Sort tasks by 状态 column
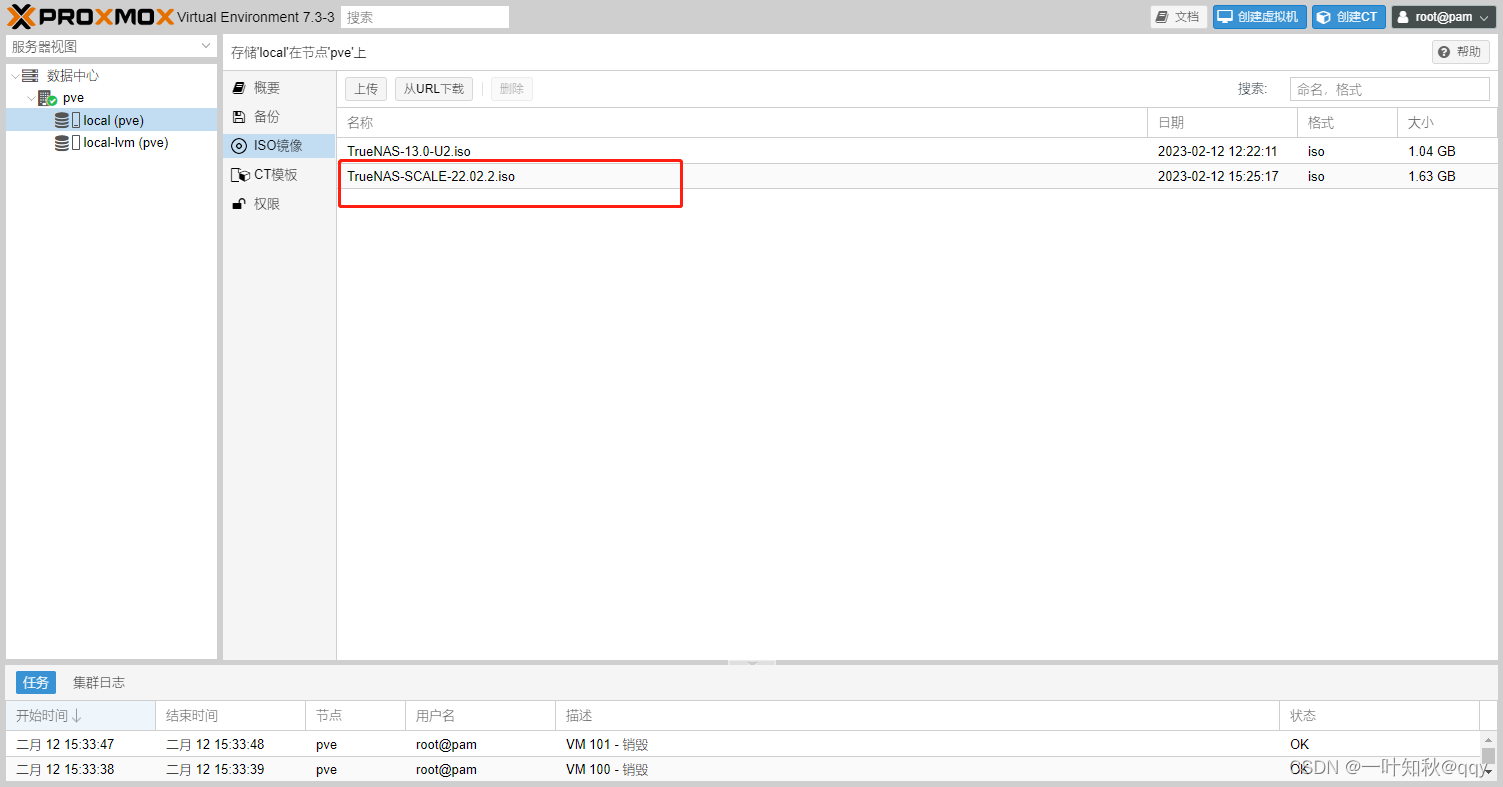The width and height of the screenshot is (1503, 787). pos(1379,715)
